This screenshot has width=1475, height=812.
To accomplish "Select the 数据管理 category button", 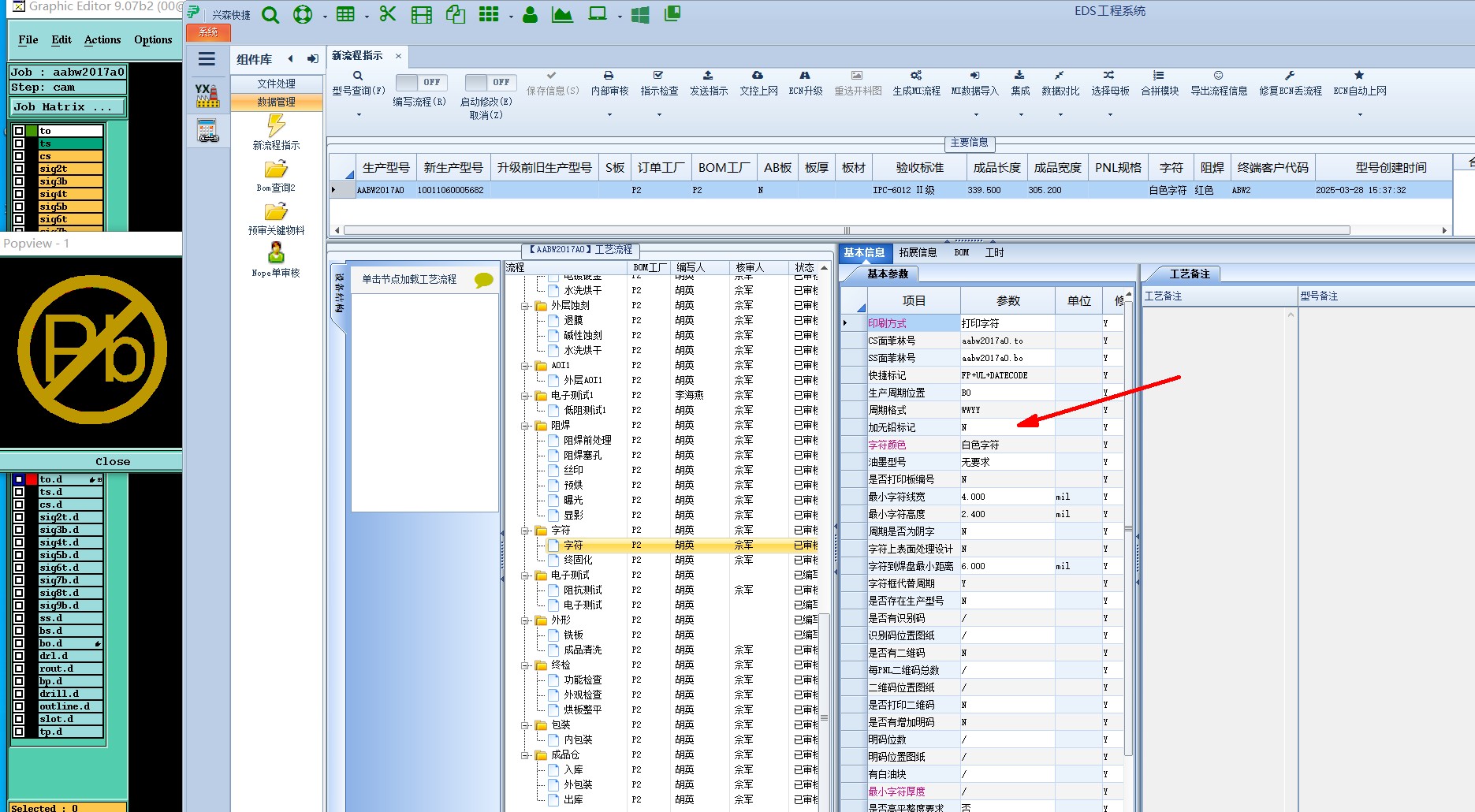I will coord(277,102).
